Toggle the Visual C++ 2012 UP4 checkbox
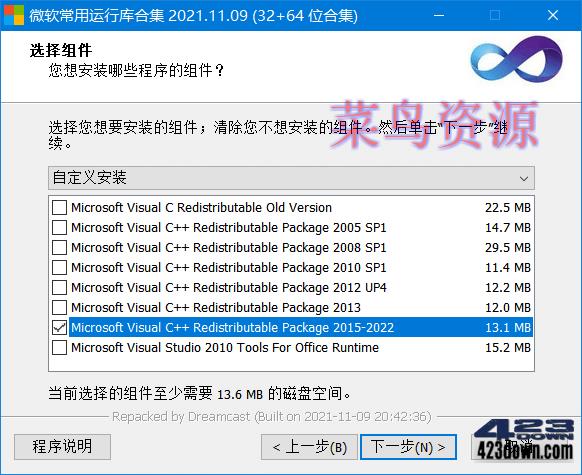 coord(59,288)
